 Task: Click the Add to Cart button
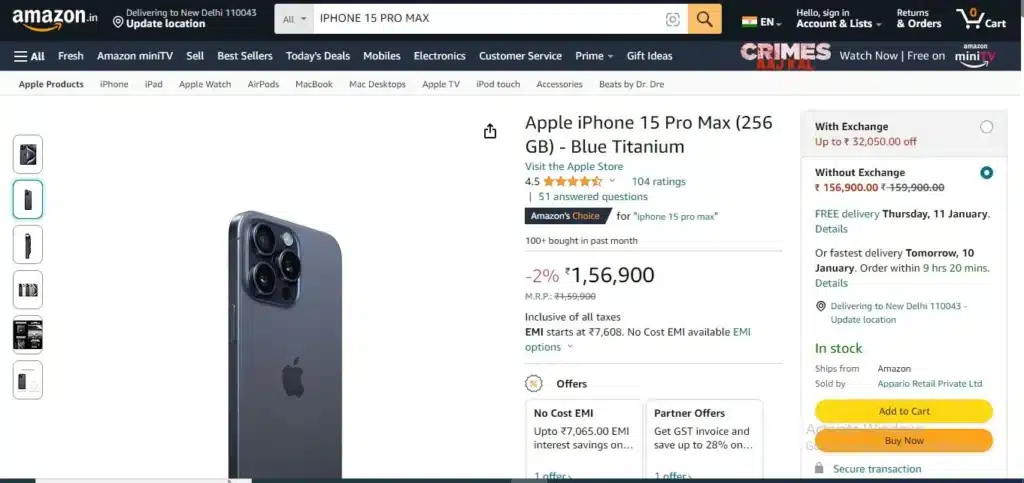[904, 411]
